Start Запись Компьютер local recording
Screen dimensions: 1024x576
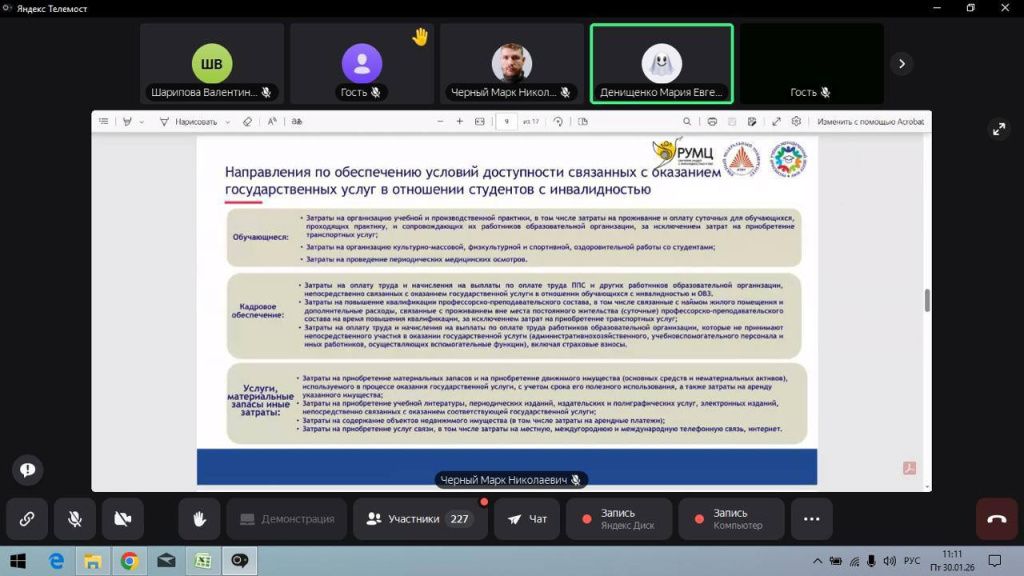[x=732, y=519]
